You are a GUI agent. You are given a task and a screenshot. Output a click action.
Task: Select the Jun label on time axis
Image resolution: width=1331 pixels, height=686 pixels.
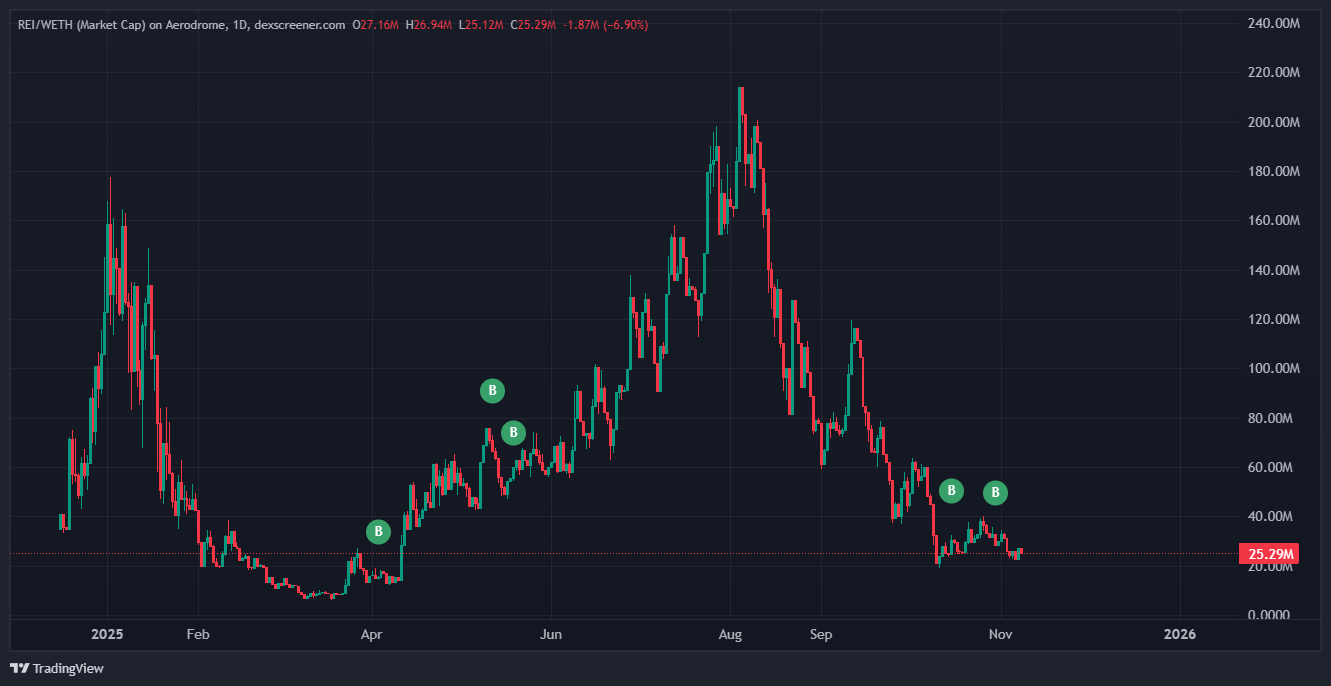(x=550, y=634)
